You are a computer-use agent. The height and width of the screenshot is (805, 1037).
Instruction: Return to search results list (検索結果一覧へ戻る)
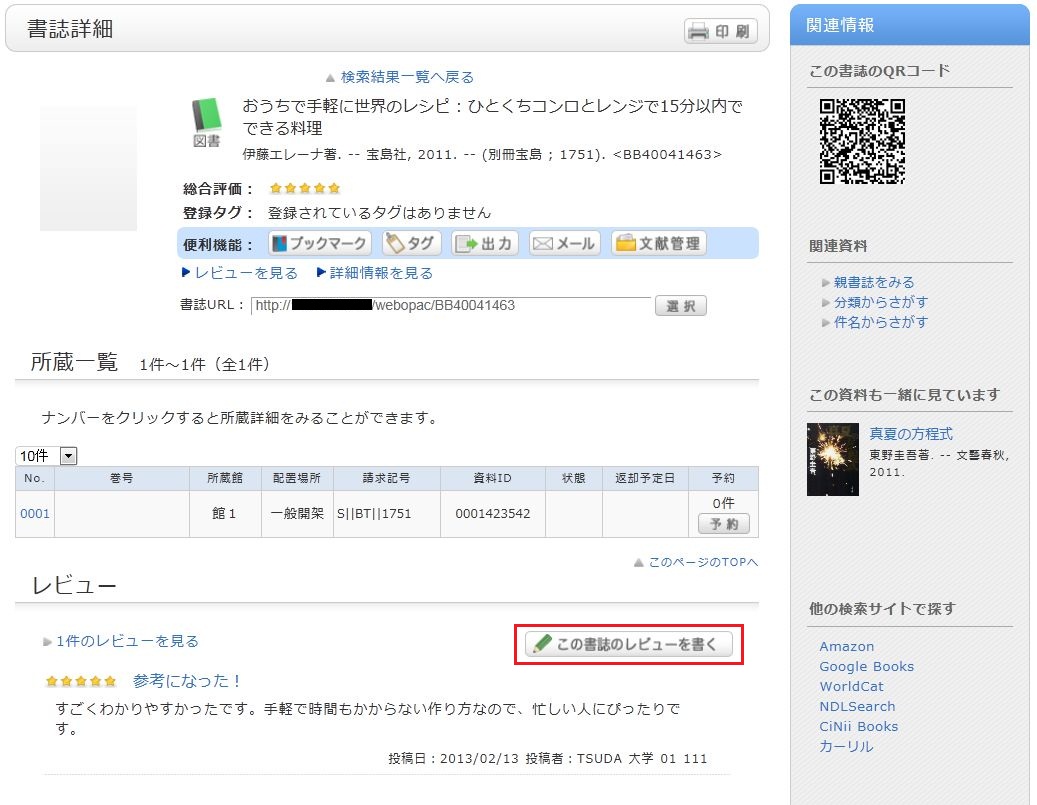click(x=400, y=77)
